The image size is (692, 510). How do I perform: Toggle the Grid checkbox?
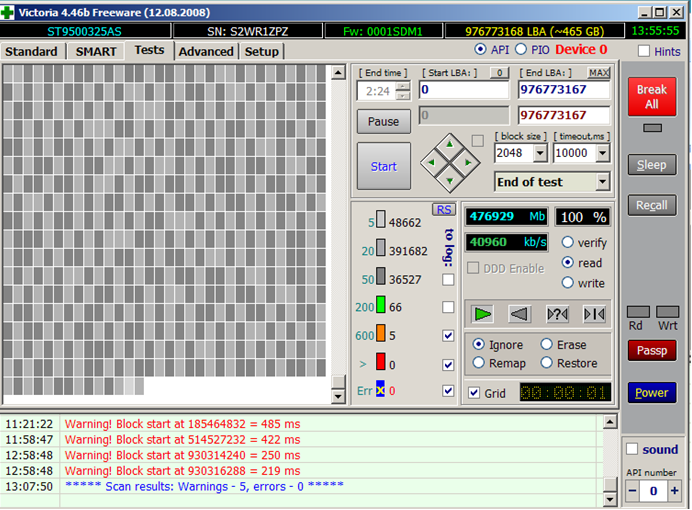tap(474, 393)
